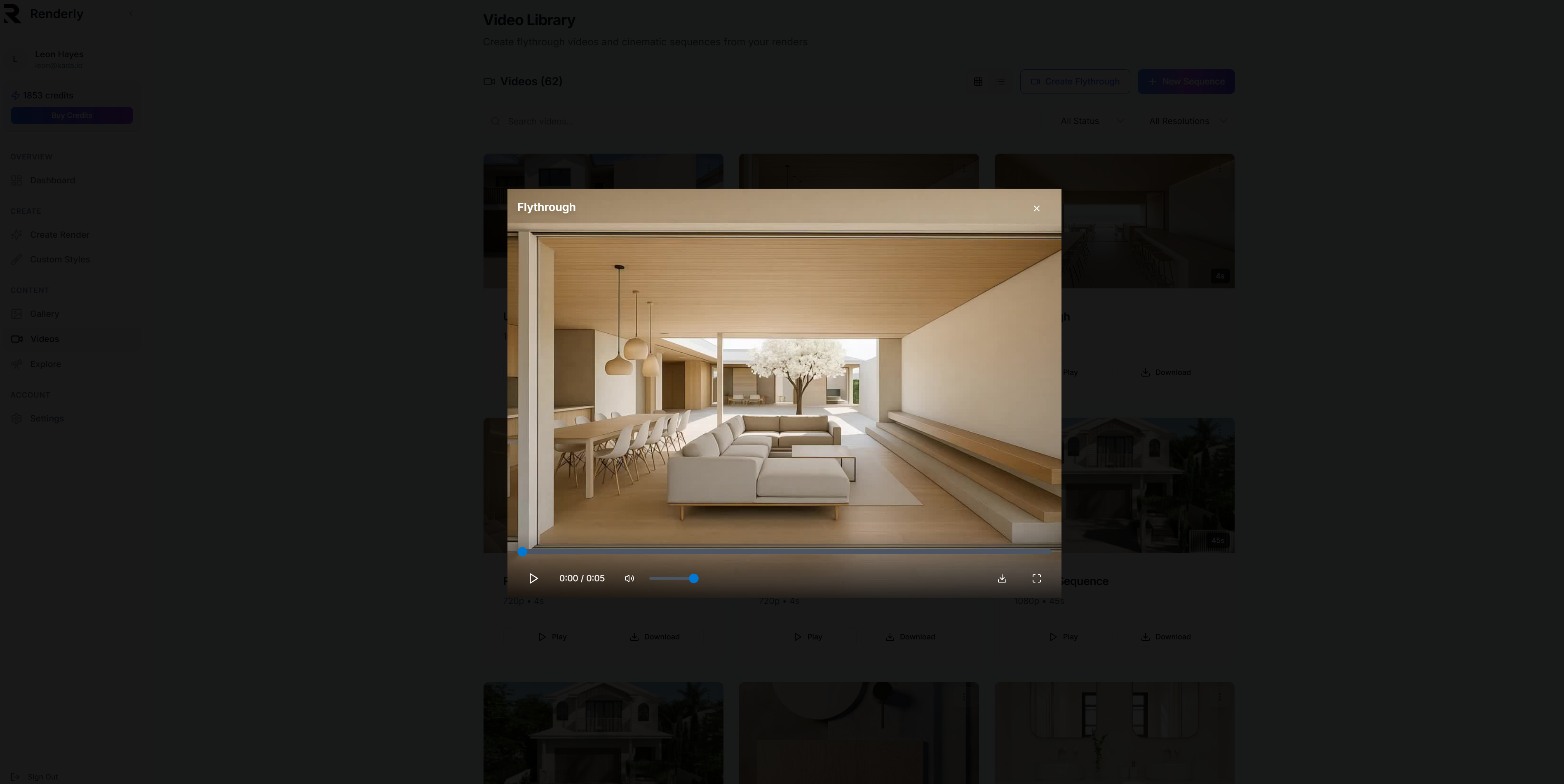Mute the video with the speaker icon
Image resolution: width=1564 pixels, height=784 pixels.
629,578
